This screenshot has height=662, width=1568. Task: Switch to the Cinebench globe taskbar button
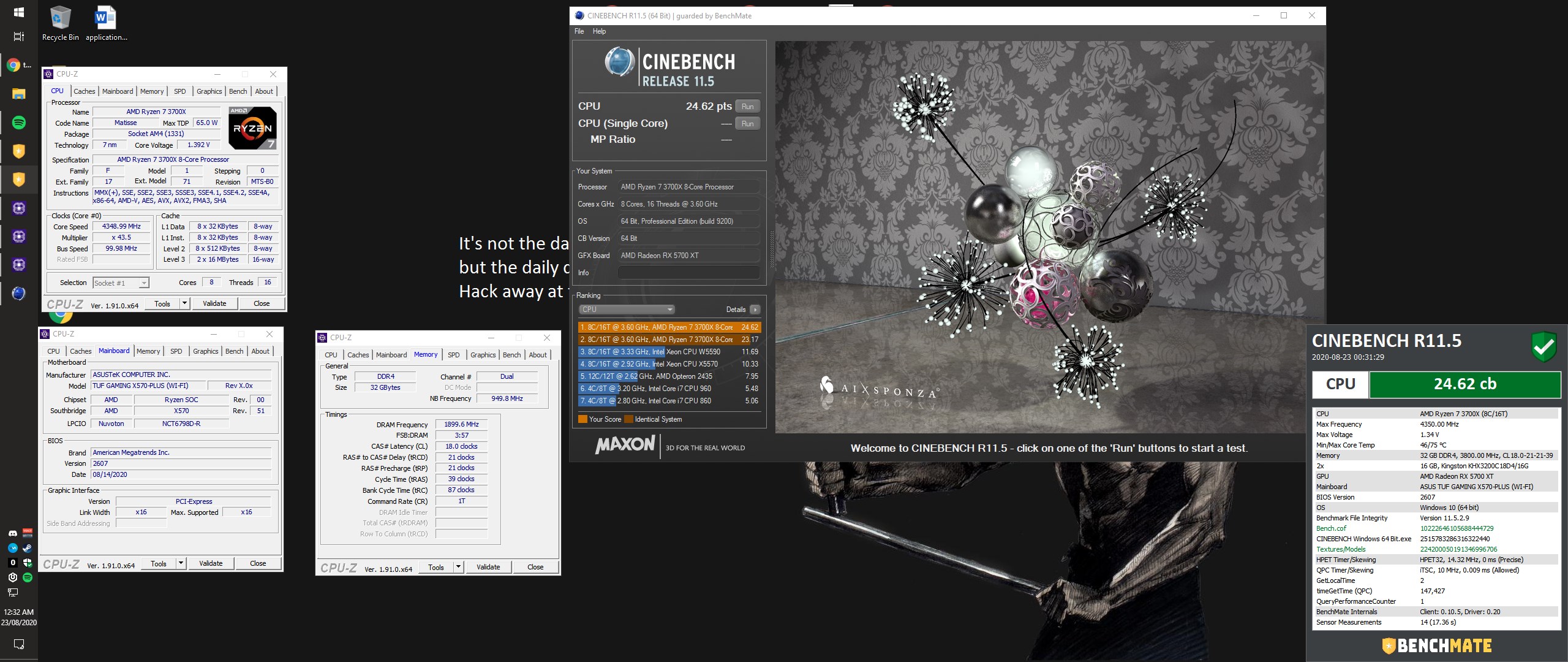pos(18,294)
